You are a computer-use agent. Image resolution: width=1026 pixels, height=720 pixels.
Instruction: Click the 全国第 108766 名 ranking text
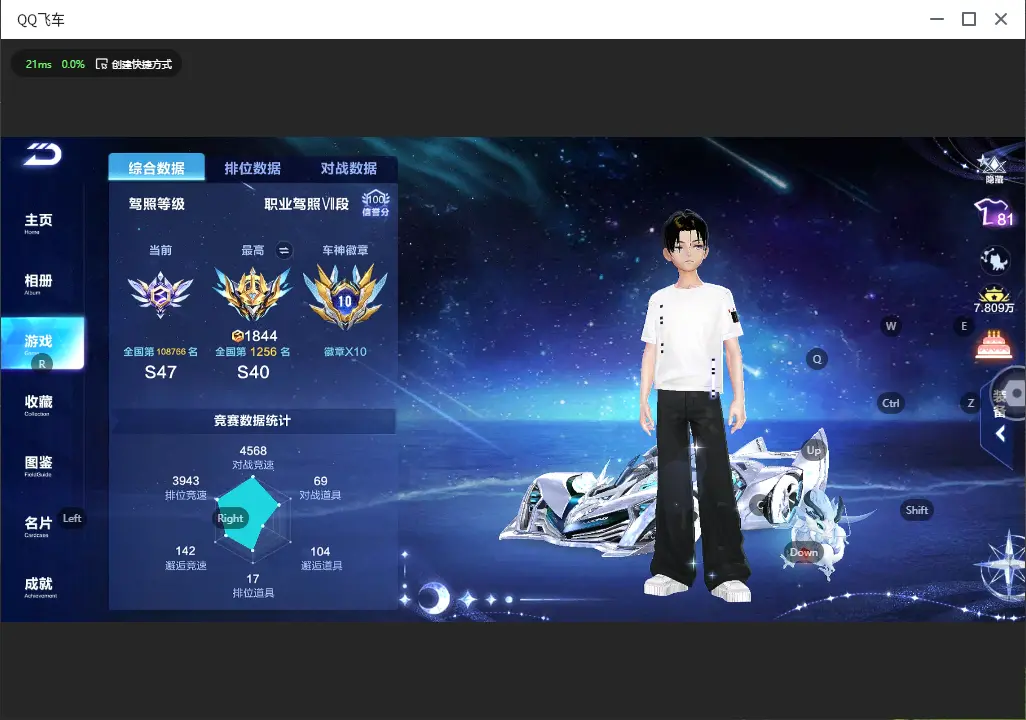(x=160, y=351)
